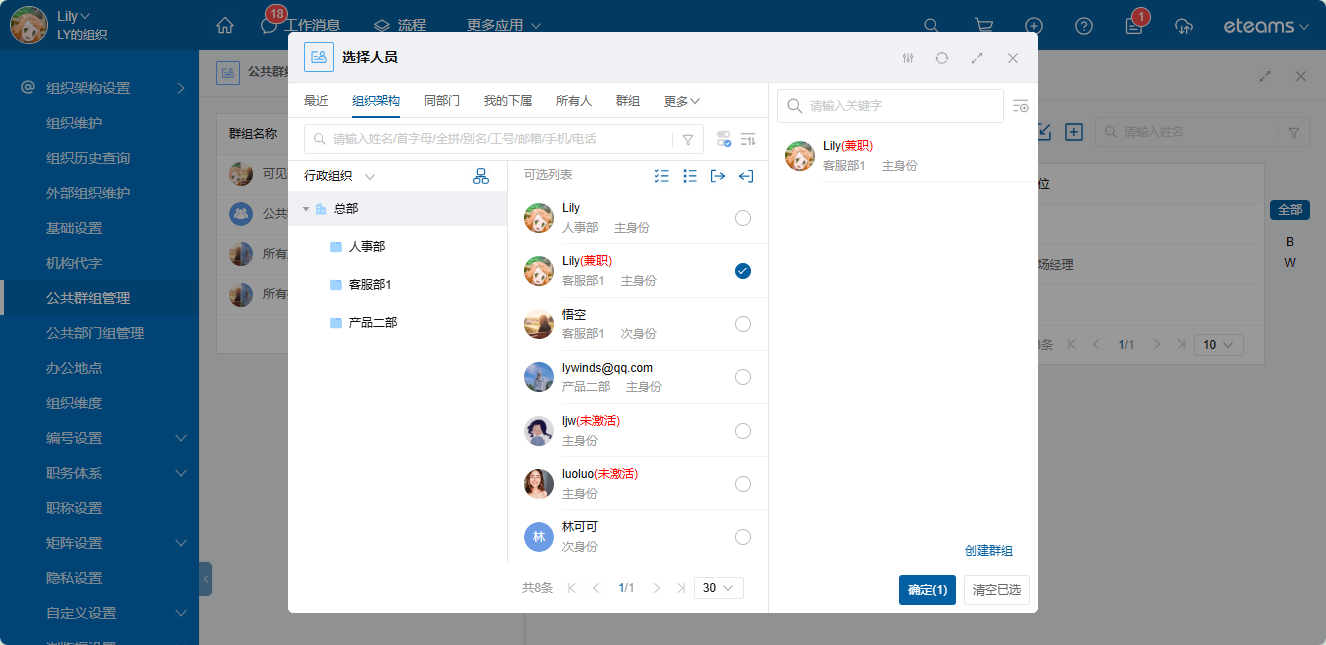Uncheck Lily(兼职) in selectable list

pyautogui.click(x=743, y=271)
